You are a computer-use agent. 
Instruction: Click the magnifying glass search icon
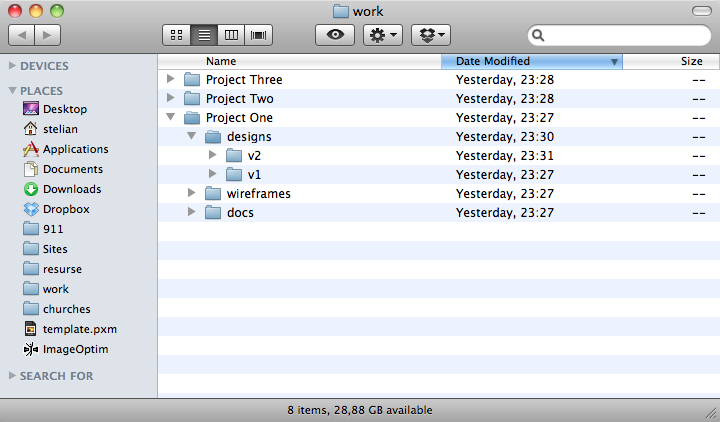coord(538,35)
